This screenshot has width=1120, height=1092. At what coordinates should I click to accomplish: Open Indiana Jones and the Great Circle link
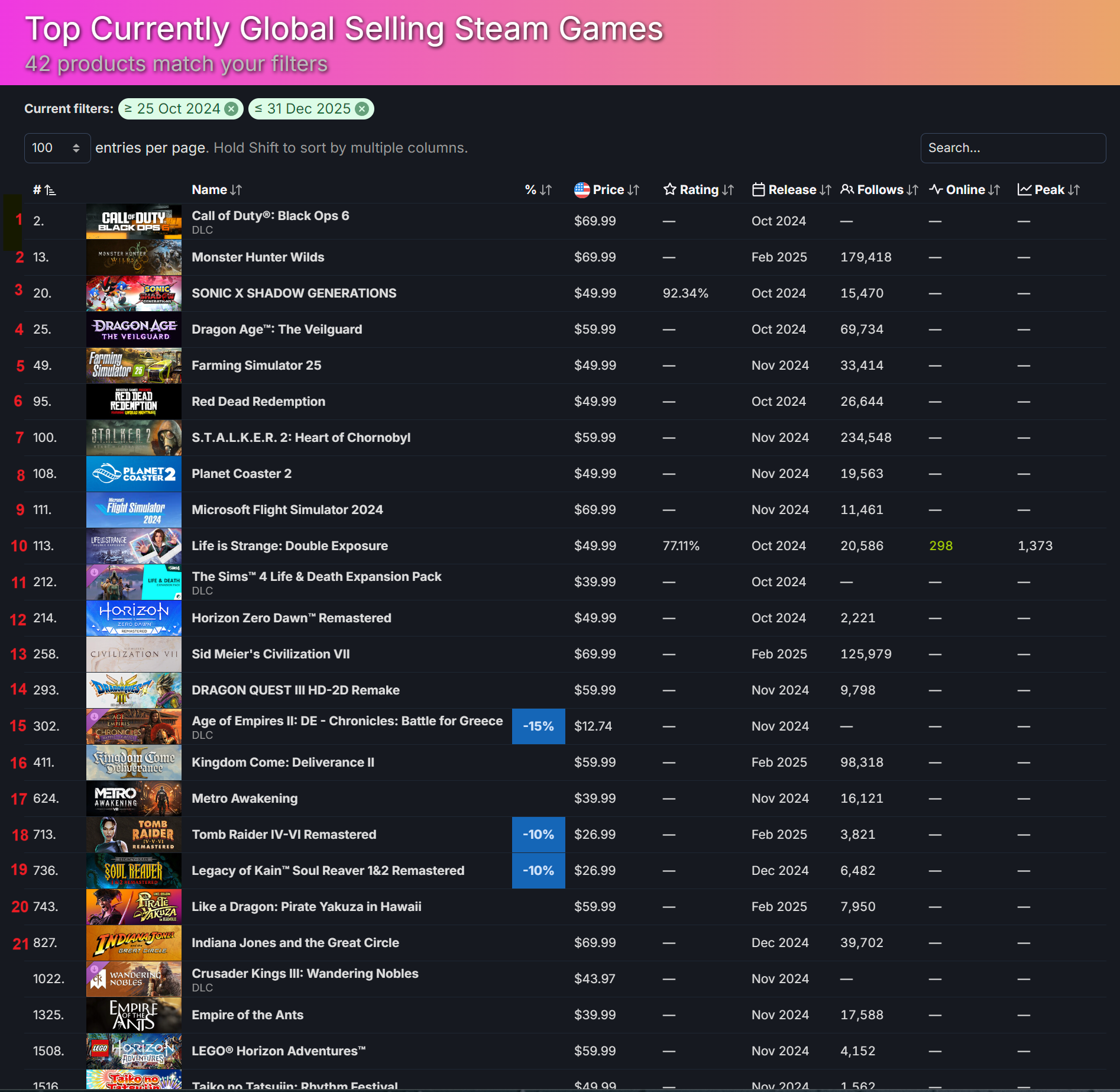295,943
